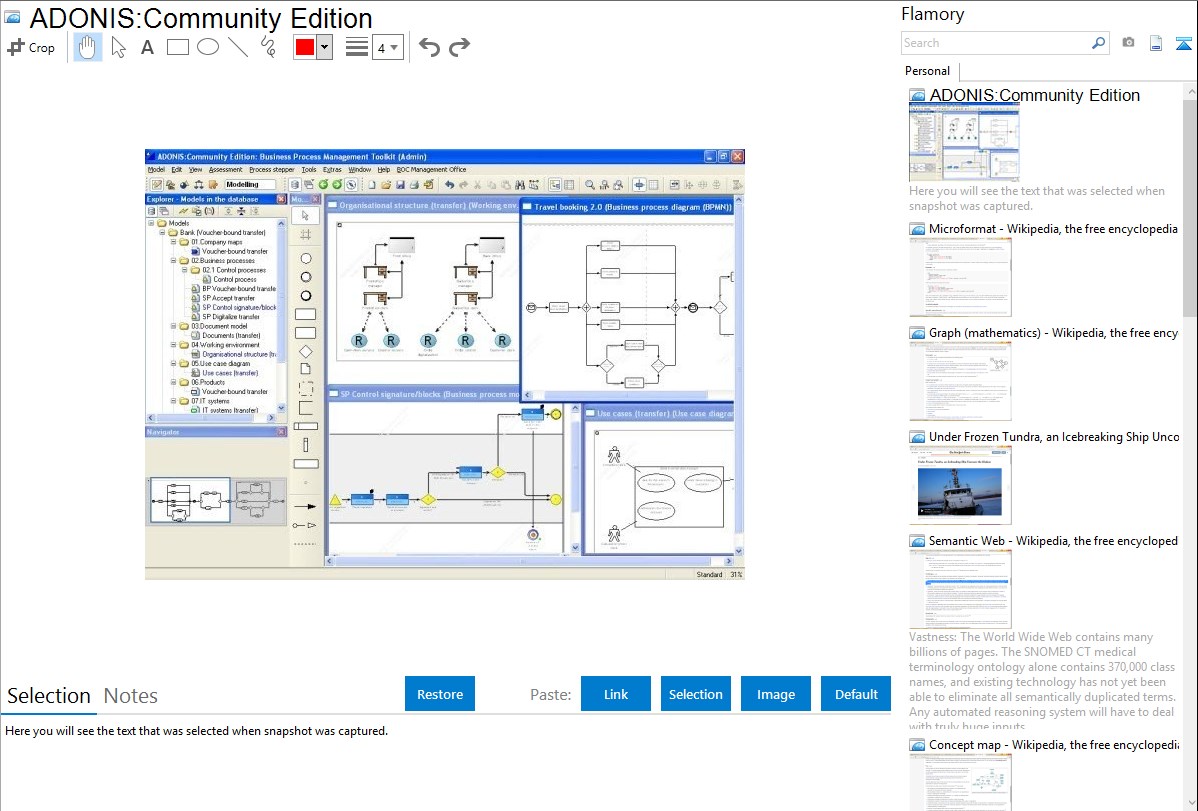Click '02.1 Control processes' in ADONIS tree
Image resolution: width=1198 pixels, height=811 pixels.
tap(234, 270)
